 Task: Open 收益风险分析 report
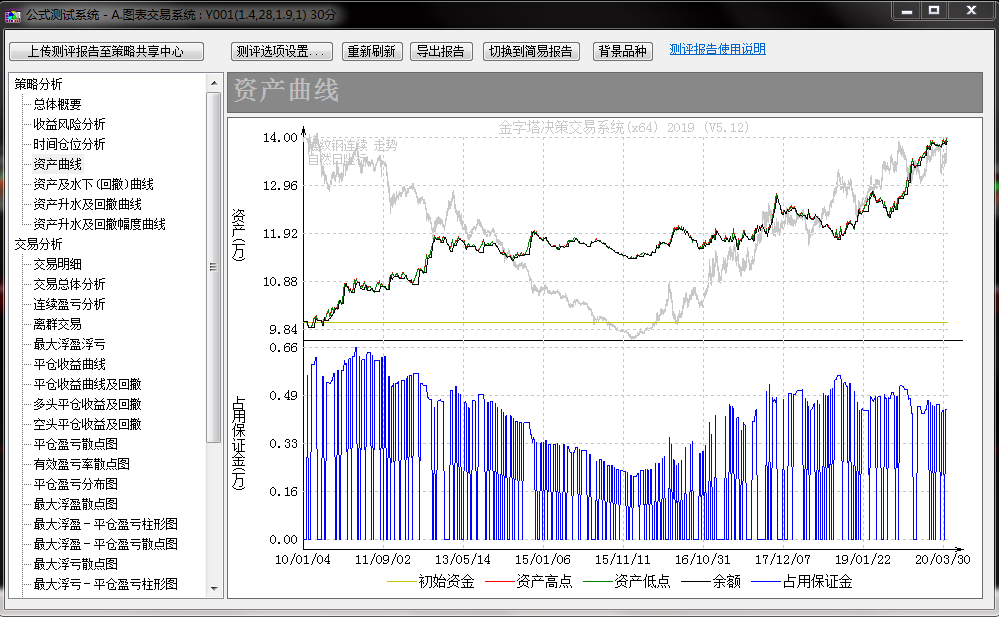click(x=69, y=124)
